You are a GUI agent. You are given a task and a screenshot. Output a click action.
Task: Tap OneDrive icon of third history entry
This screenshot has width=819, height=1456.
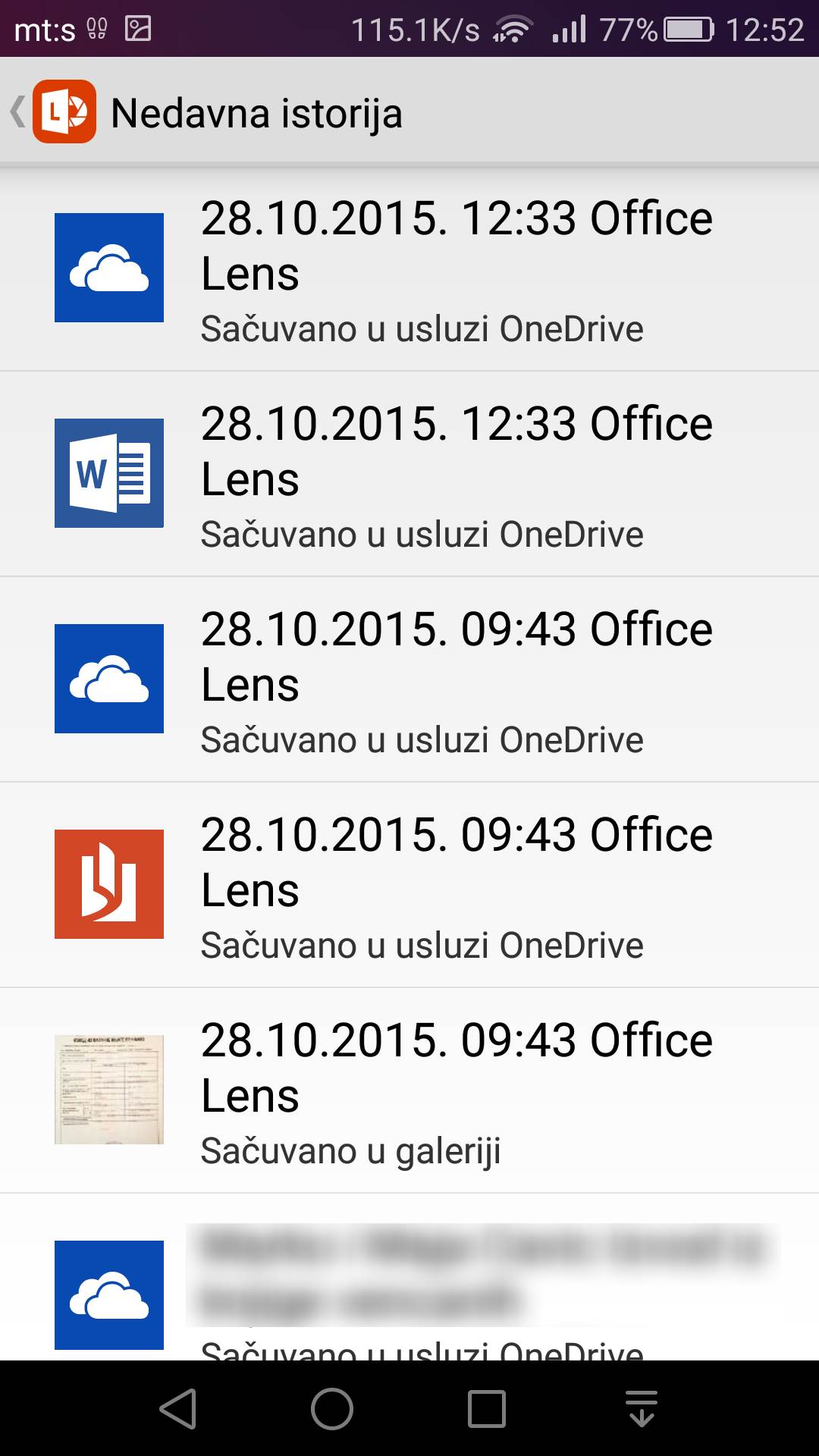click(109, 679)
